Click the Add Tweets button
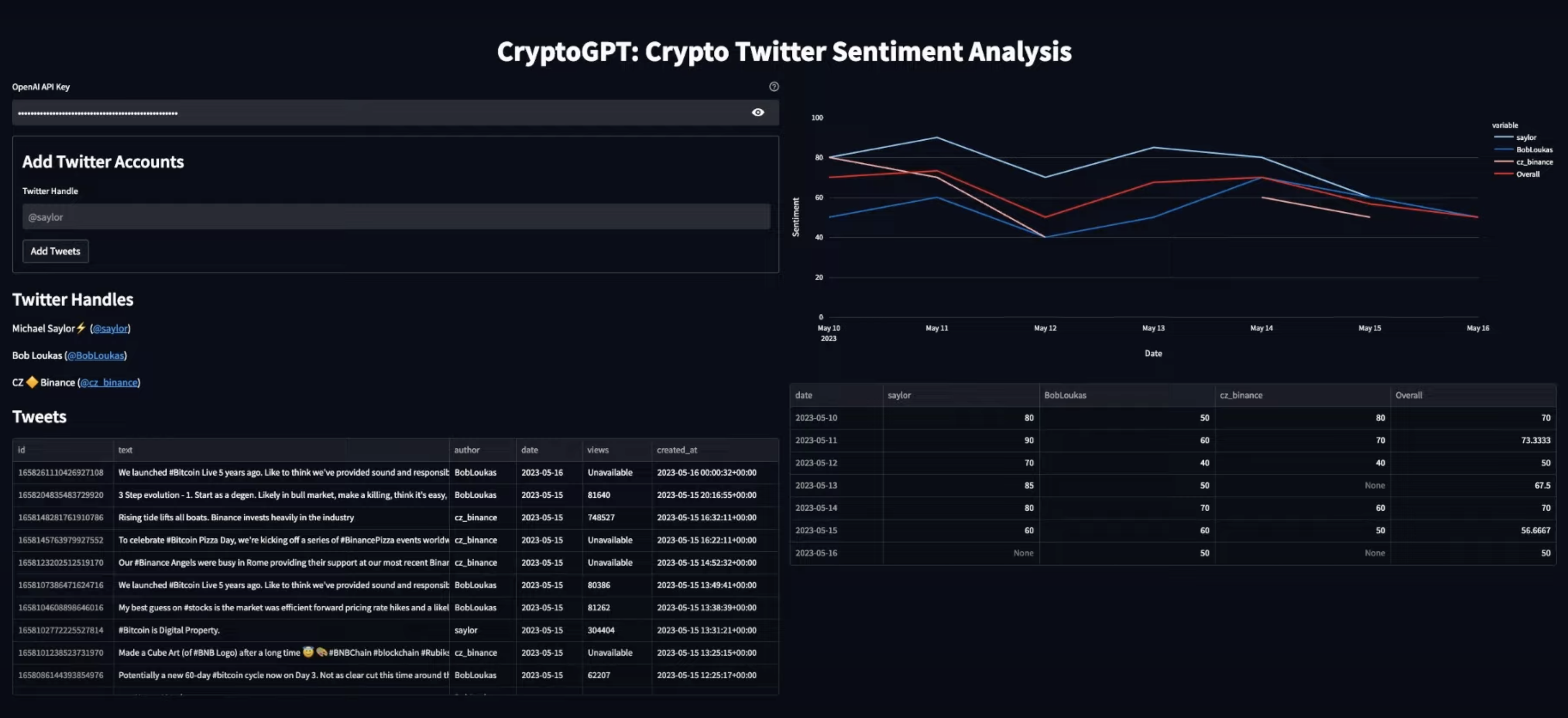Screen dimensions: 1568x718 pyautogui.click(x=55, y=251)
